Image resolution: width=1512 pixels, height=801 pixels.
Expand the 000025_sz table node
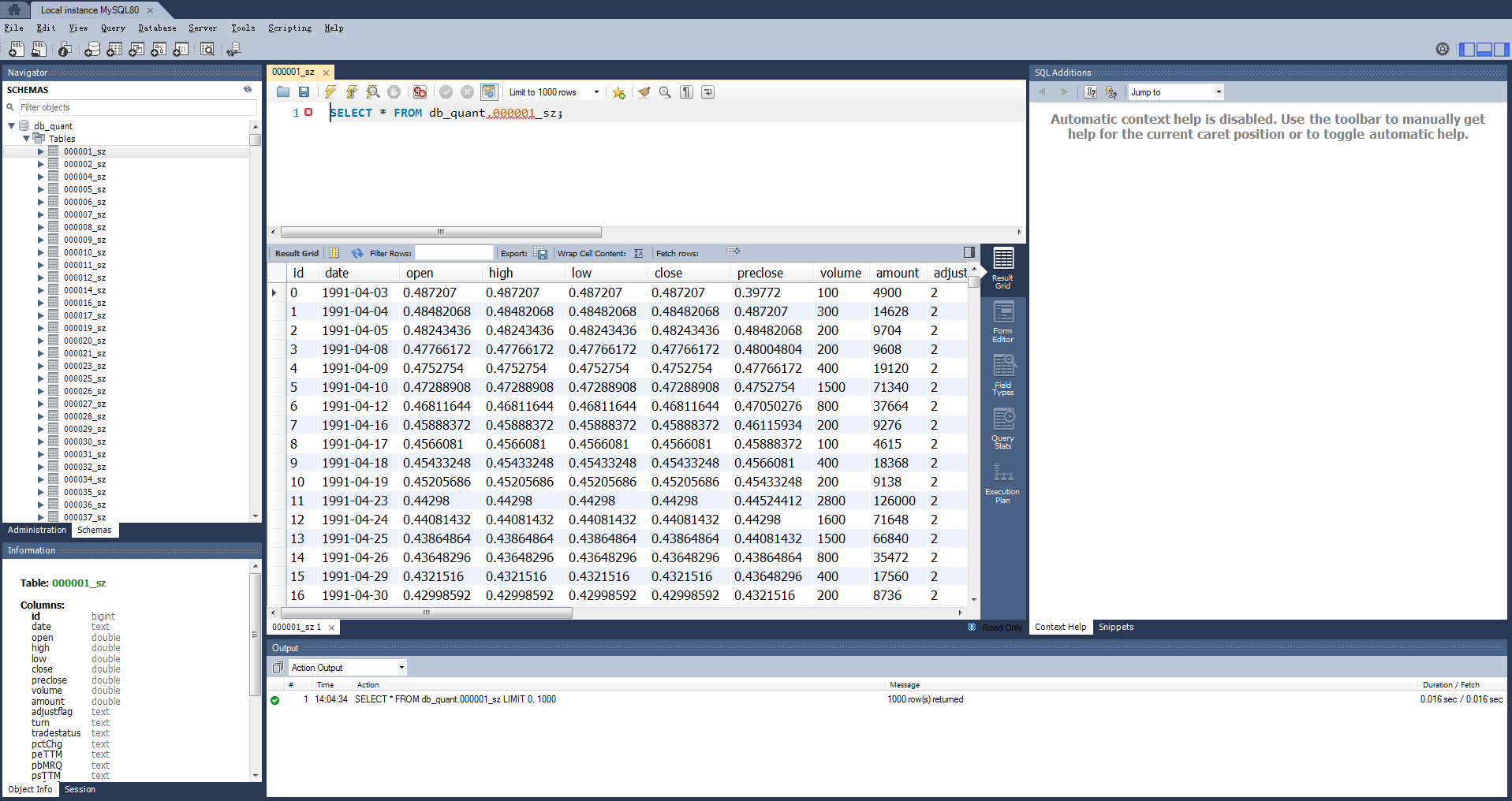pyautogui.click(x=41, y=378)
